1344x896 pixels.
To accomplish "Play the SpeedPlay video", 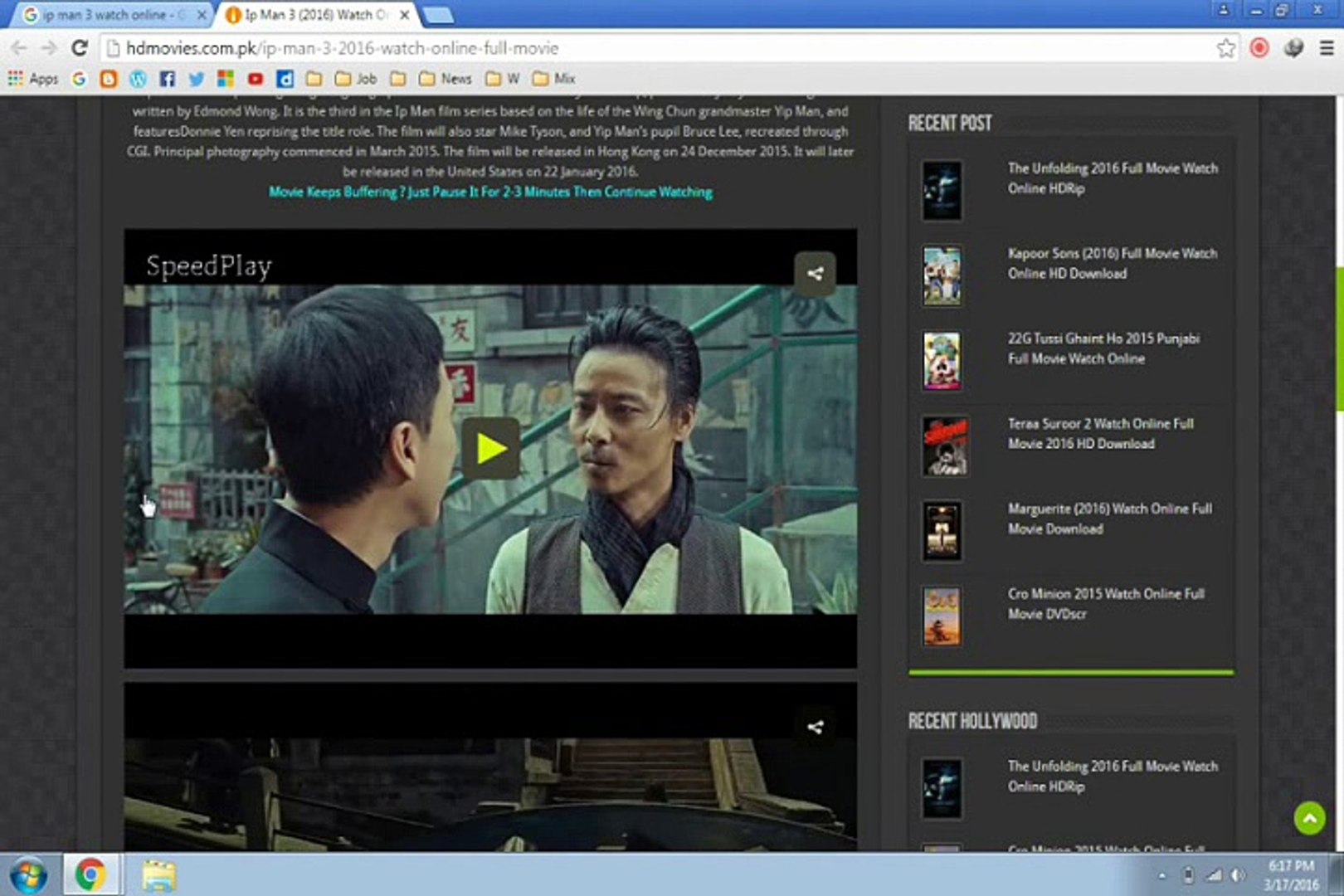I will [490, 449].
